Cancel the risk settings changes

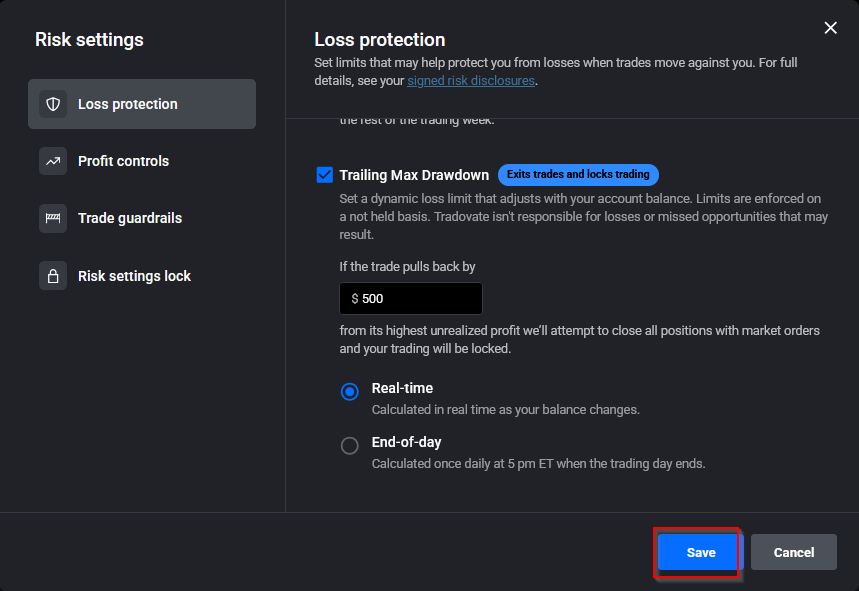793,552
